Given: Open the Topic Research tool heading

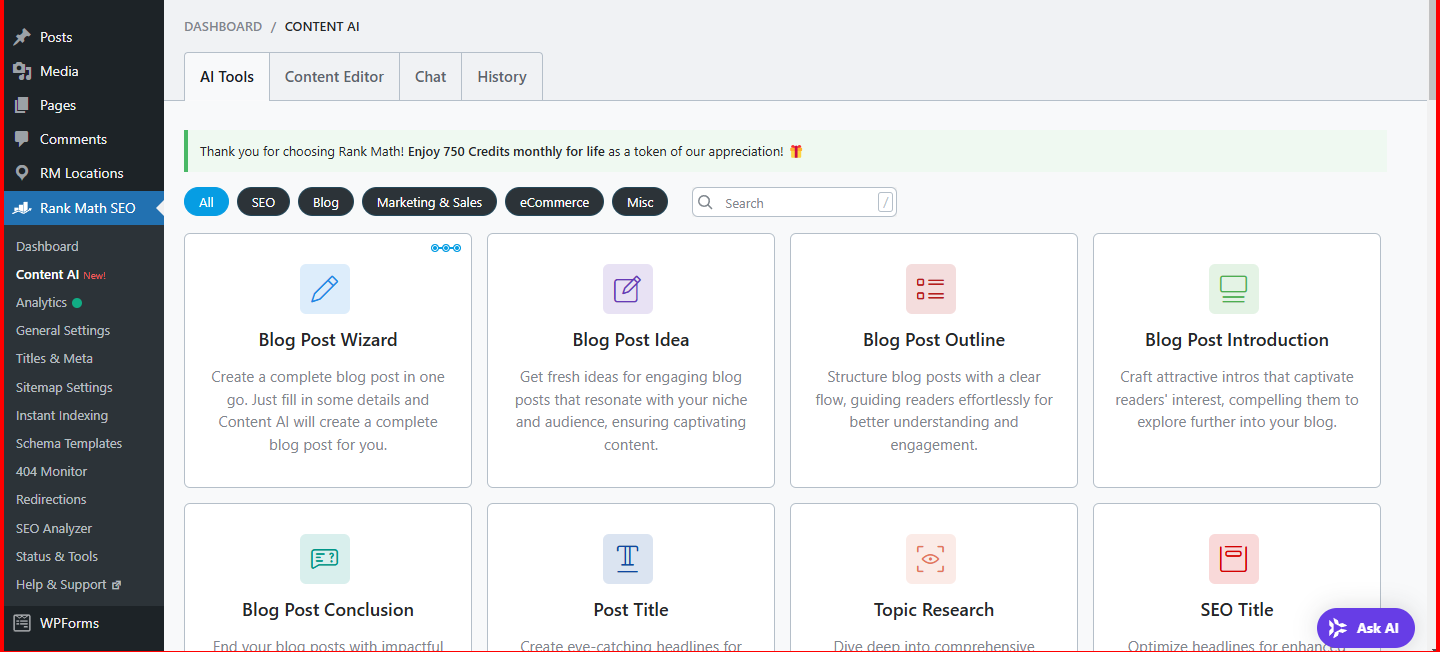Looking at the screenshot, I should [934, 610].
